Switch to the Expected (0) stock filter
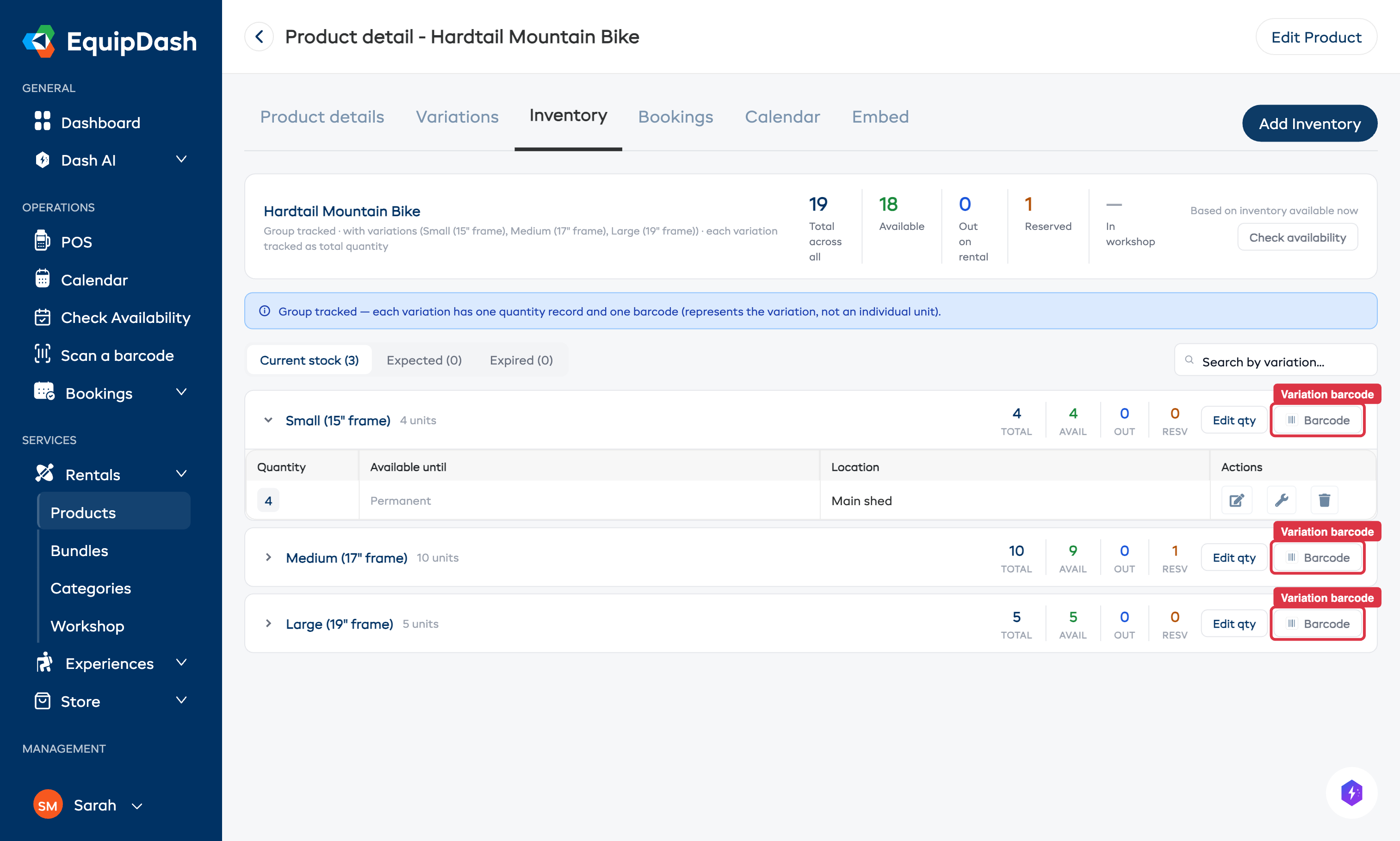The image size is (1400, 841). pyautogui.click(x=424, y=360)
